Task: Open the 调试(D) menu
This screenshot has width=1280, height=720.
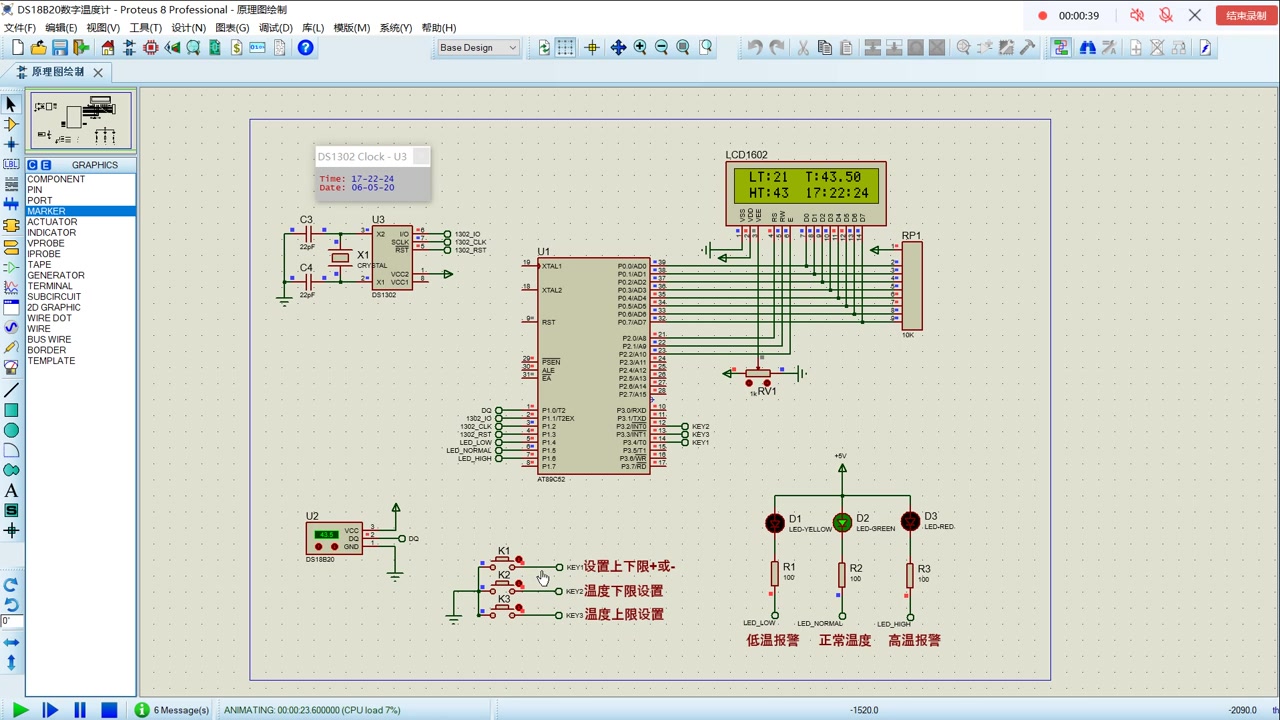Action: click(276, 28)
